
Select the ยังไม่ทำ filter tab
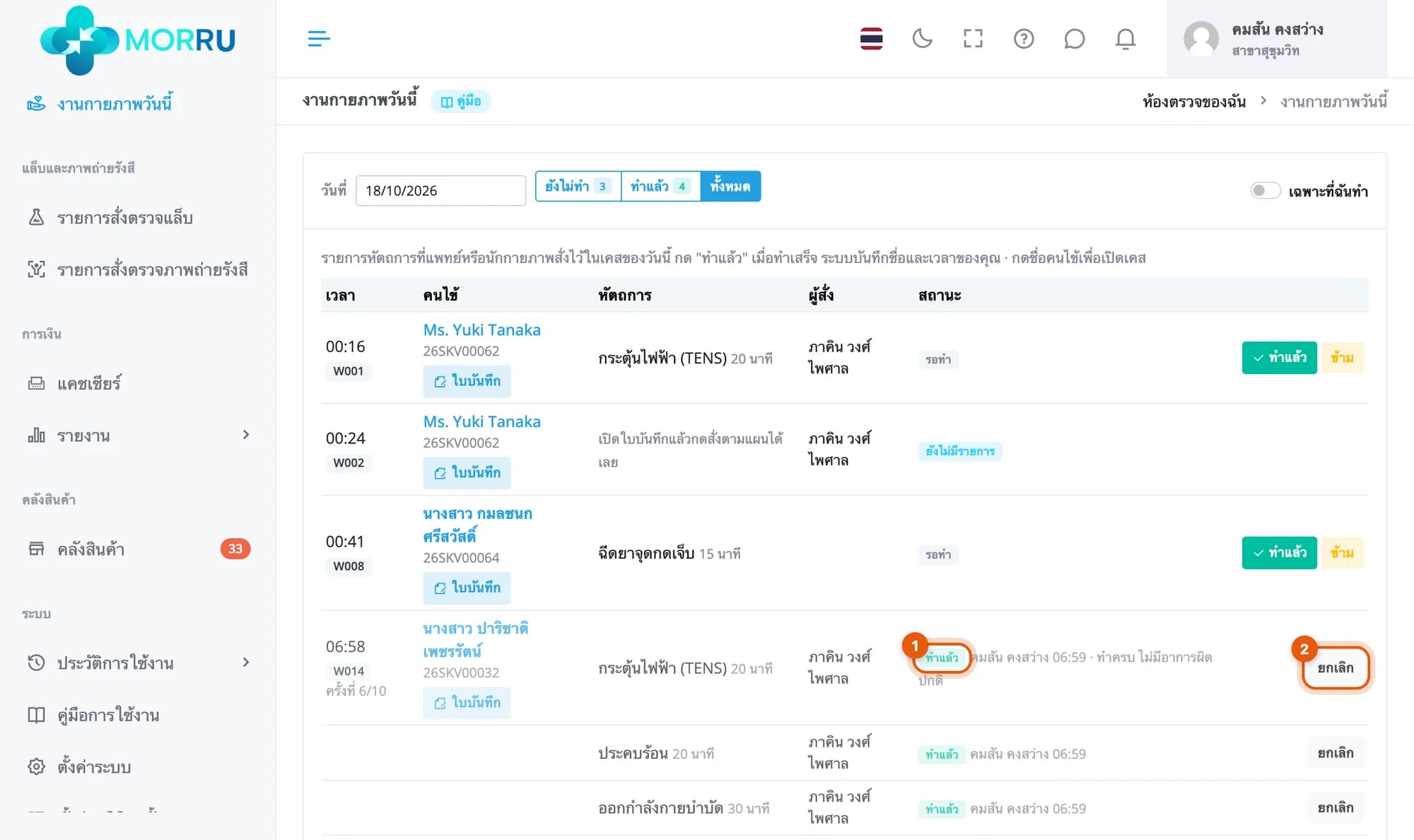[x=578, y=186]
